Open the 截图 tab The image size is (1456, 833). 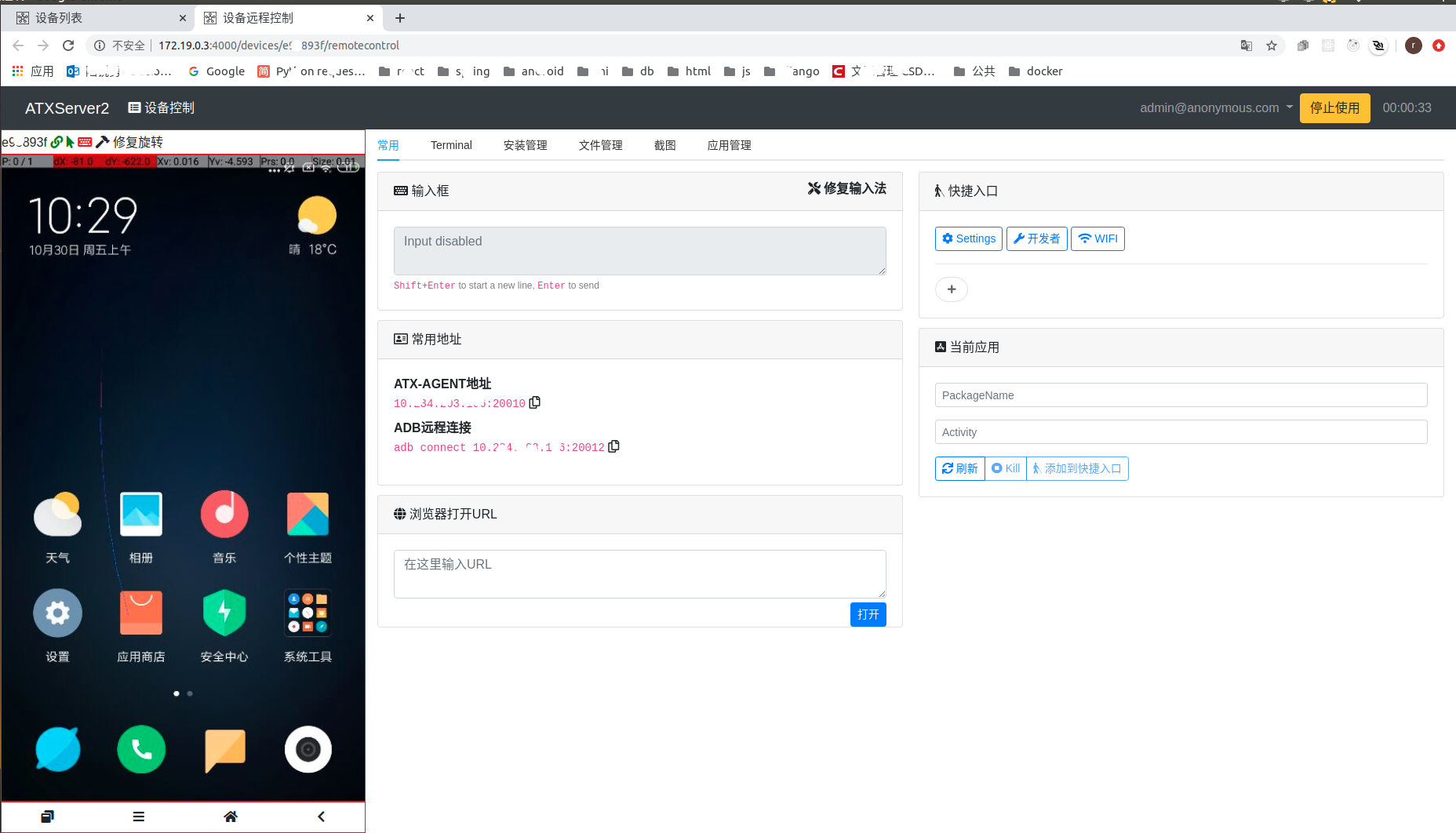click(664, 145)
